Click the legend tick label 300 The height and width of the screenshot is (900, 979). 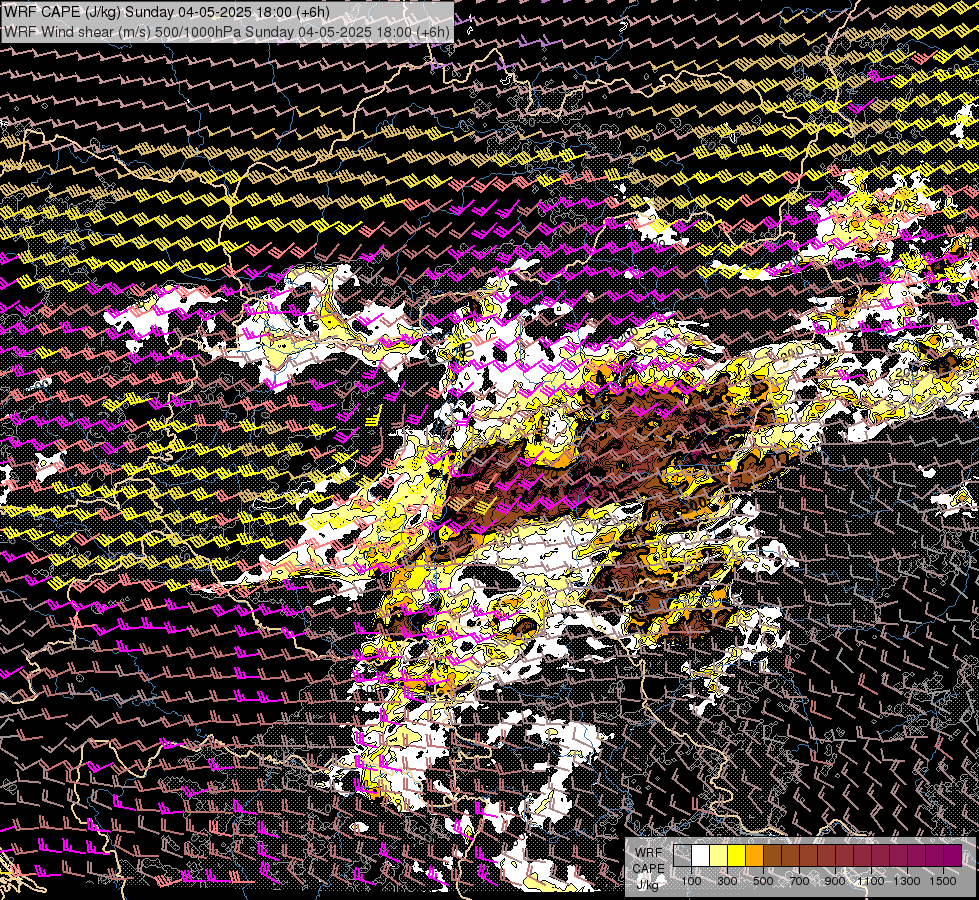click(727, 881)
